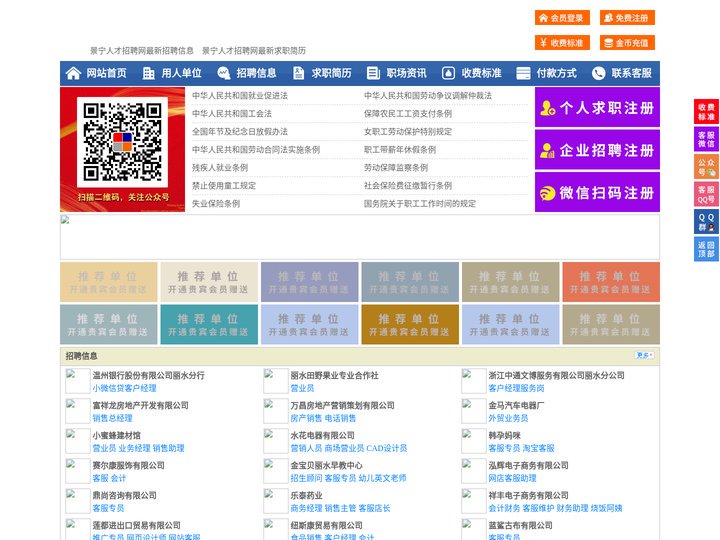720x540 pixels.
Task: Open the 客户经理服务岗 job link
Action: point(516,388)
